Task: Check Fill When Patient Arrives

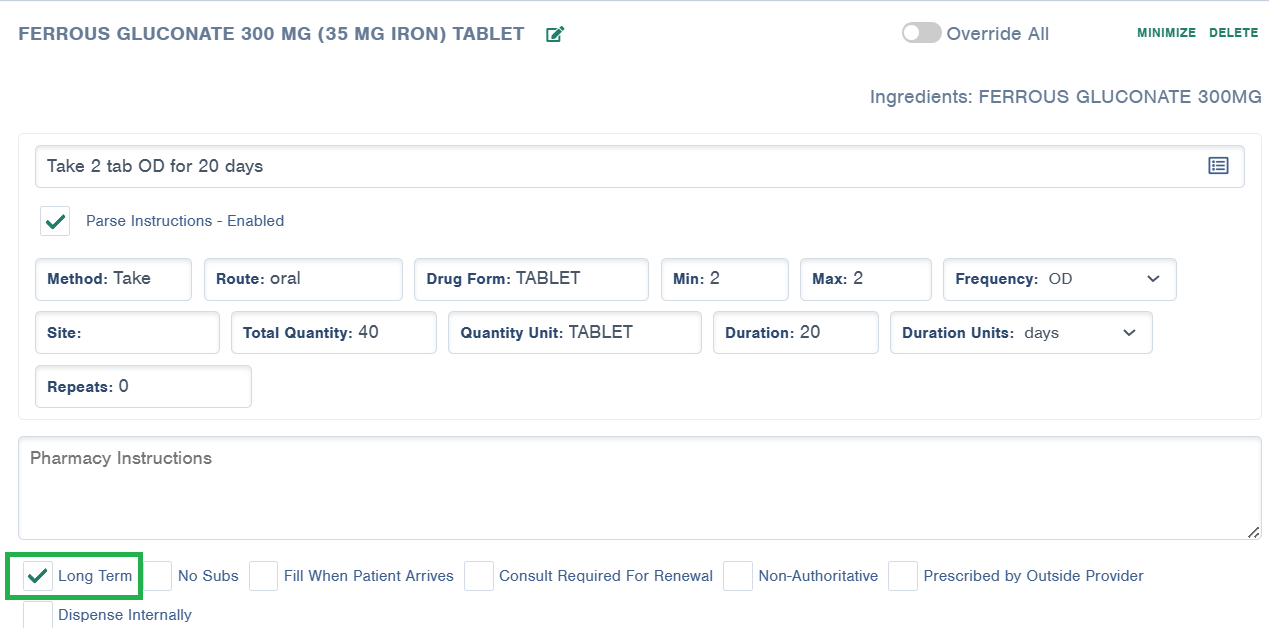Action: click(x=262, y=575)
